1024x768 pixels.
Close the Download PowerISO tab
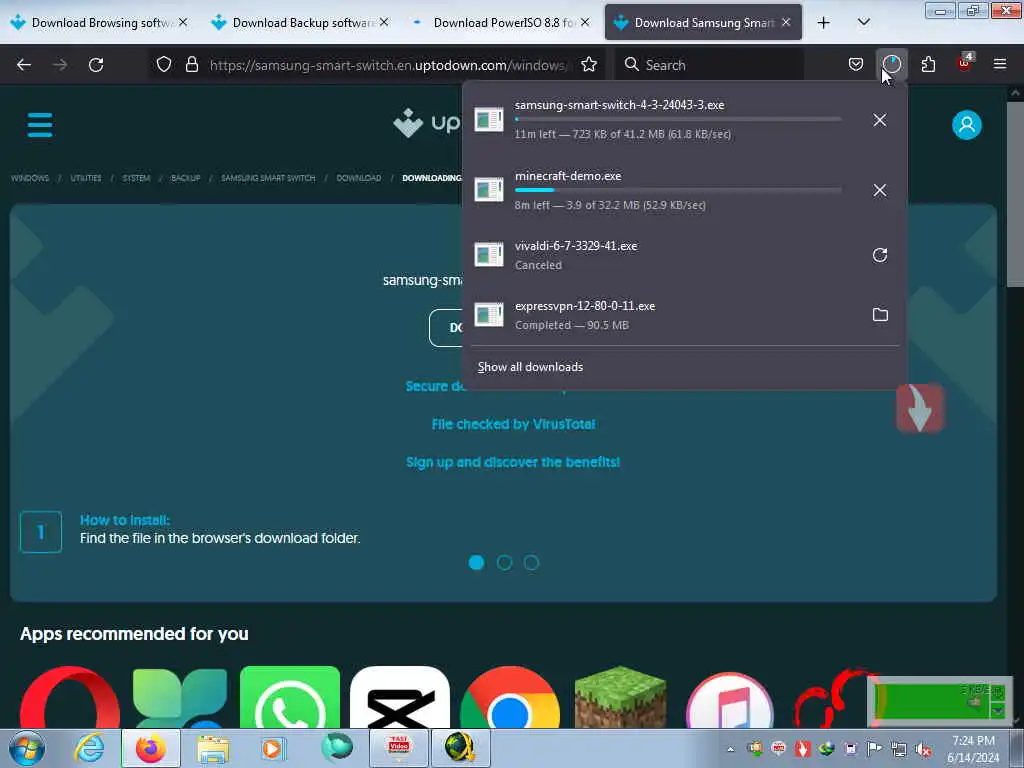pyautogui.click(x=584, y=22)
